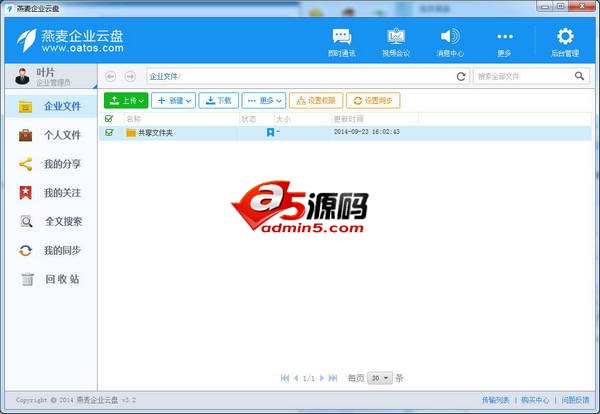
Task: Click the 设置同步 sync settings button
Action: click(373, 101)
